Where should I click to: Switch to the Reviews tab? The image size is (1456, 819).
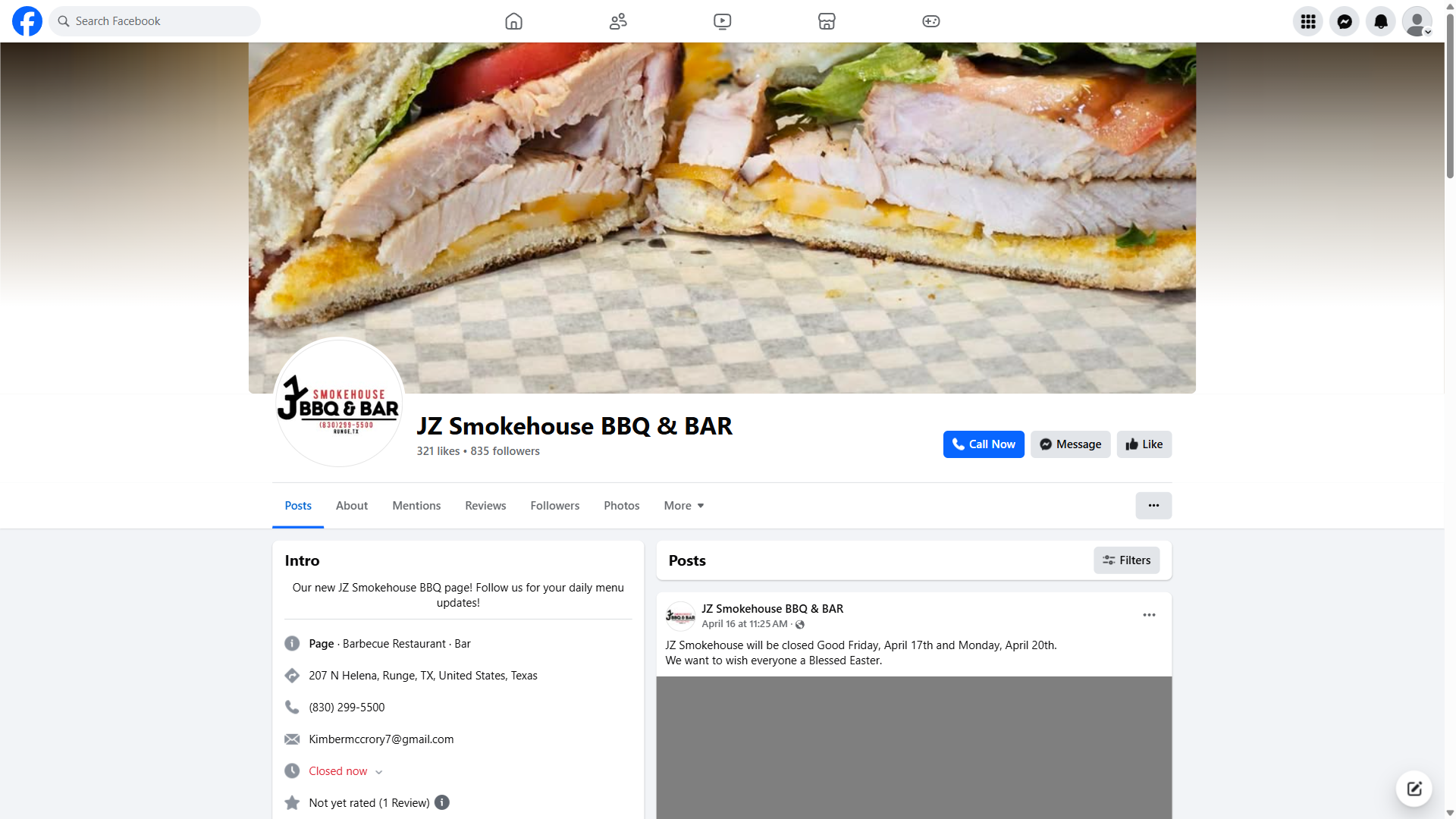[x=485, y=506]
